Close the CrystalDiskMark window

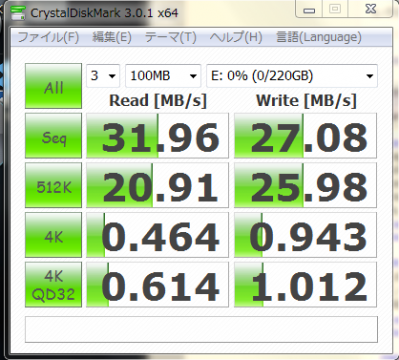pos(371,9)
